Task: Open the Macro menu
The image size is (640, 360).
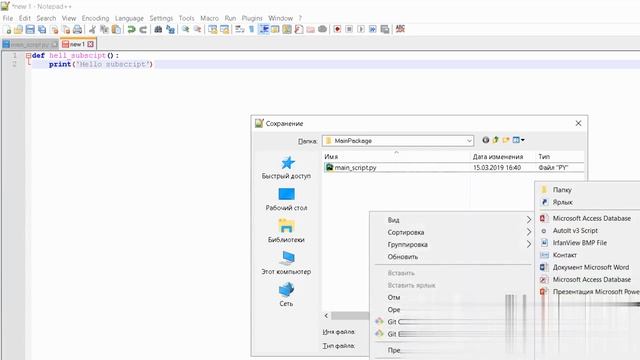Action: [x=209, y=18]
